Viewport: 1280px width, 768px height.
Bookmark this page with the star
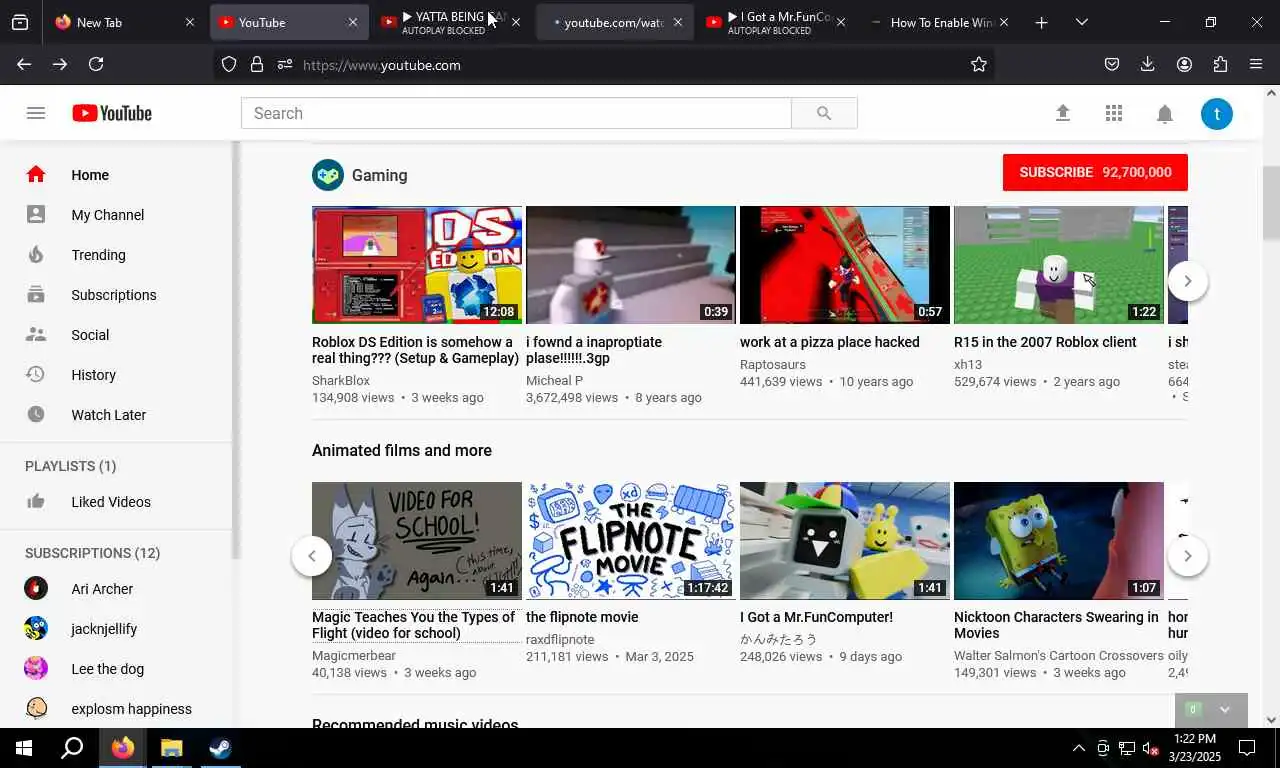979,64
